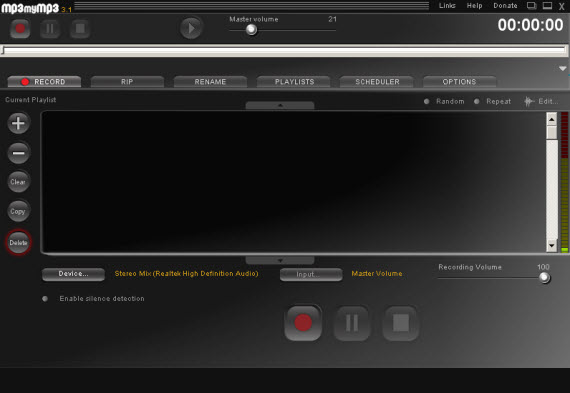Viewport: 570px width, 393px height.
Task: Start recording with large red record button
Action: pos(303,323)
